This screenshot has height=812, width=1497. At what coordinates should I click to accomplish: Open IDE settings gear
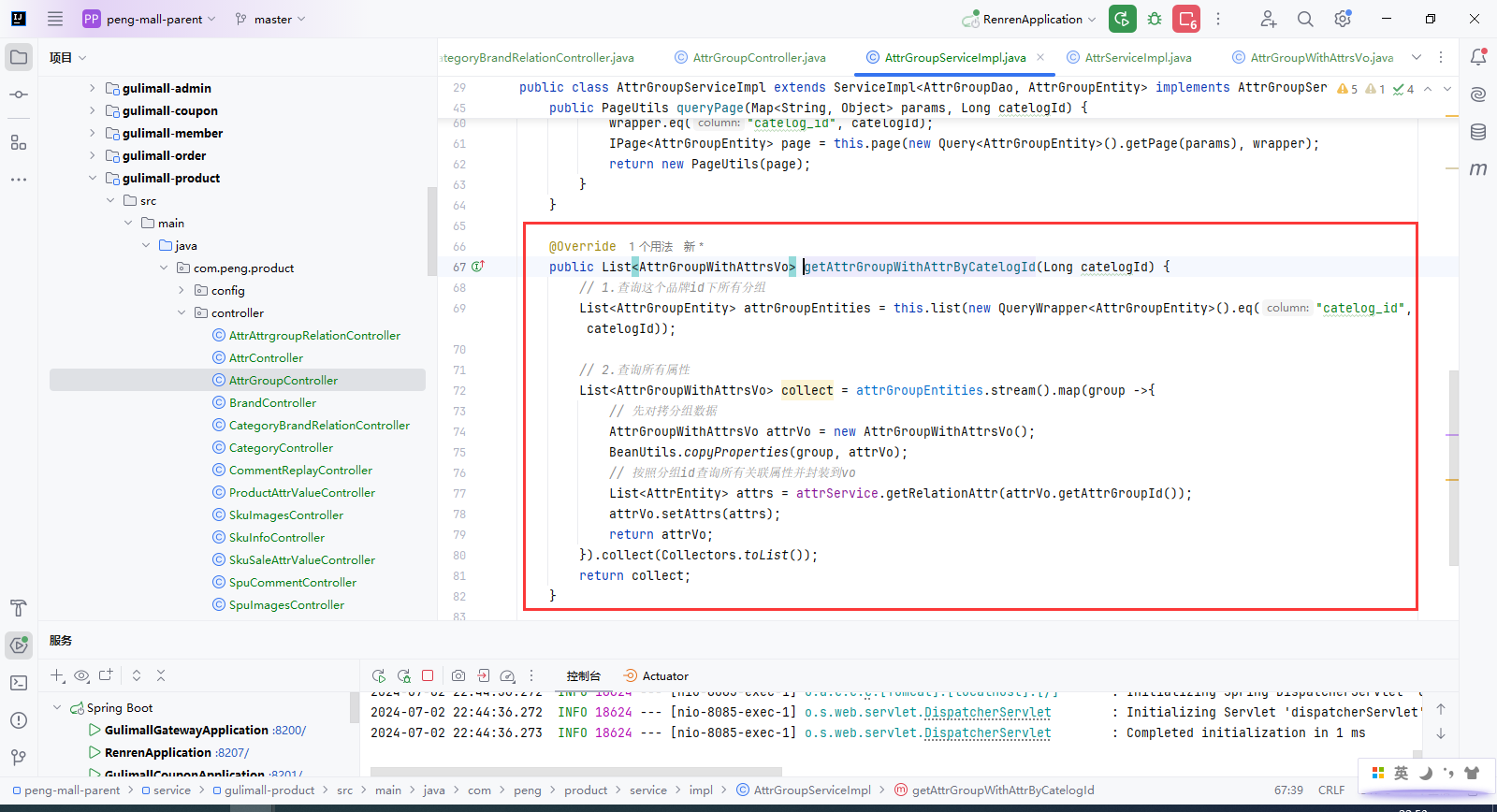click(1343, 19)
